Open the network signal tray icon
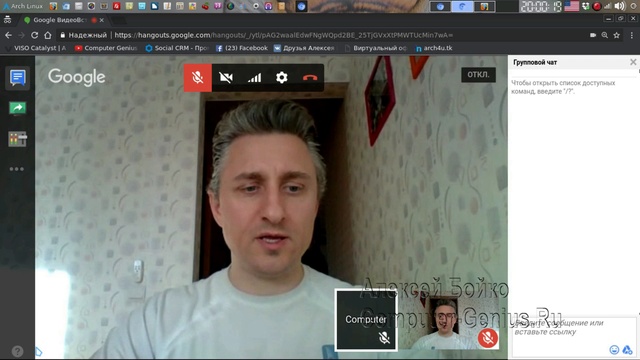The image size is (640, 360). pyautogui.click(x=608, y=6)
